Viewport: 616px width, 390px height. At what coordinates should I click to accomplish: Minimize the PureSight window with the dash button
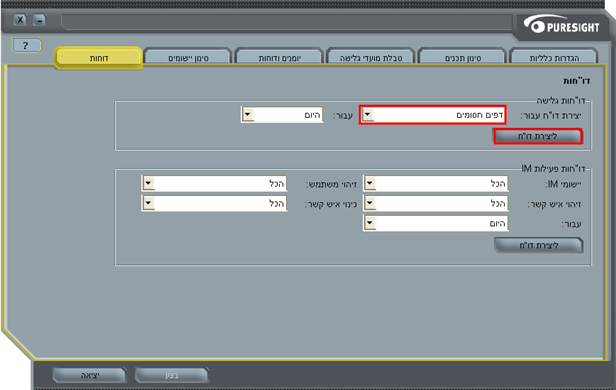pyautogui.click(x=39, y=20)
